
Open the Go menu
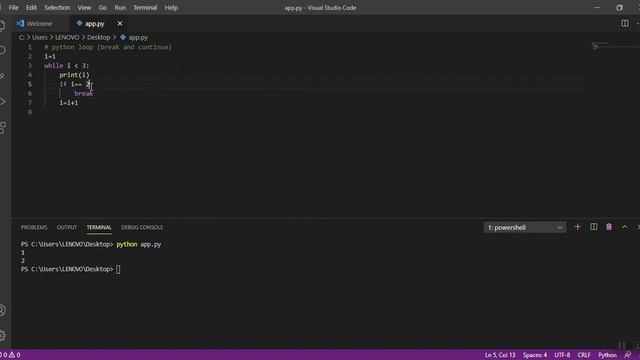click(x=103, y=7)
